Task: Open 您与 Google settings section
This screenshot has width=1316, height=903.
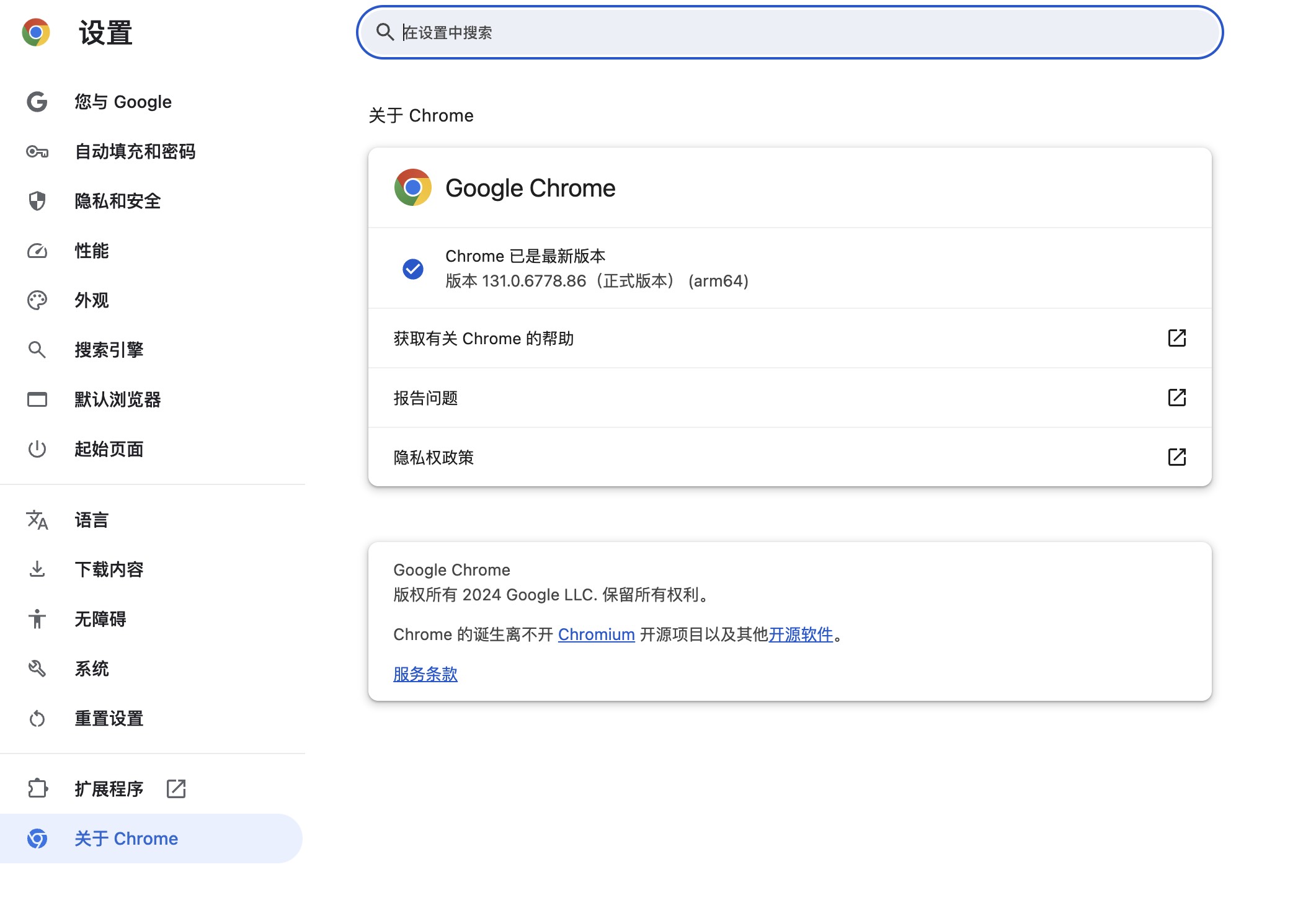Action: [151, 102]
